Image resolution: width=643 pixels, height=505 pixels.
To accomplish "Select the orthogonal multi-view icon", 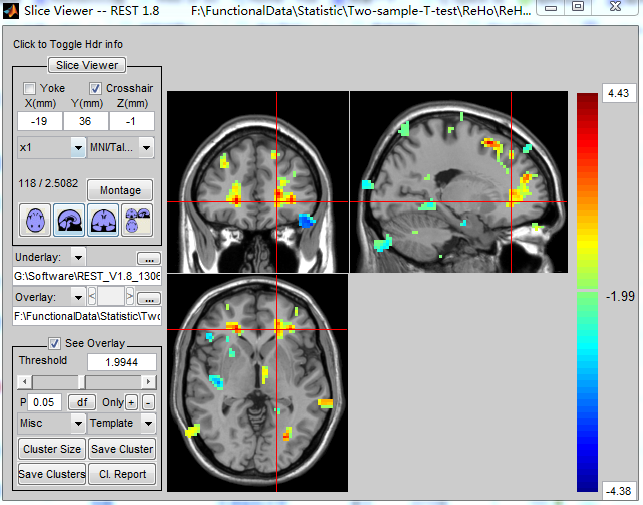I will (x=137, y=220).
